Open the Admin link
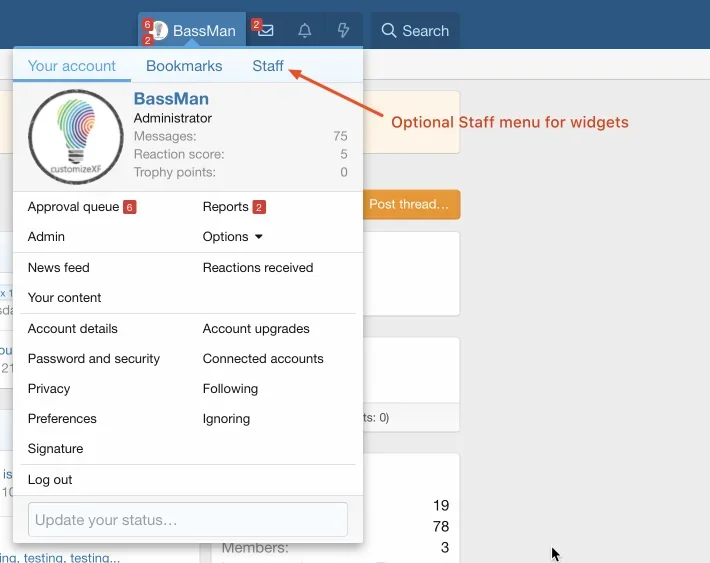The width and height of the screenshot is (710, 563). tap(46, 236)
